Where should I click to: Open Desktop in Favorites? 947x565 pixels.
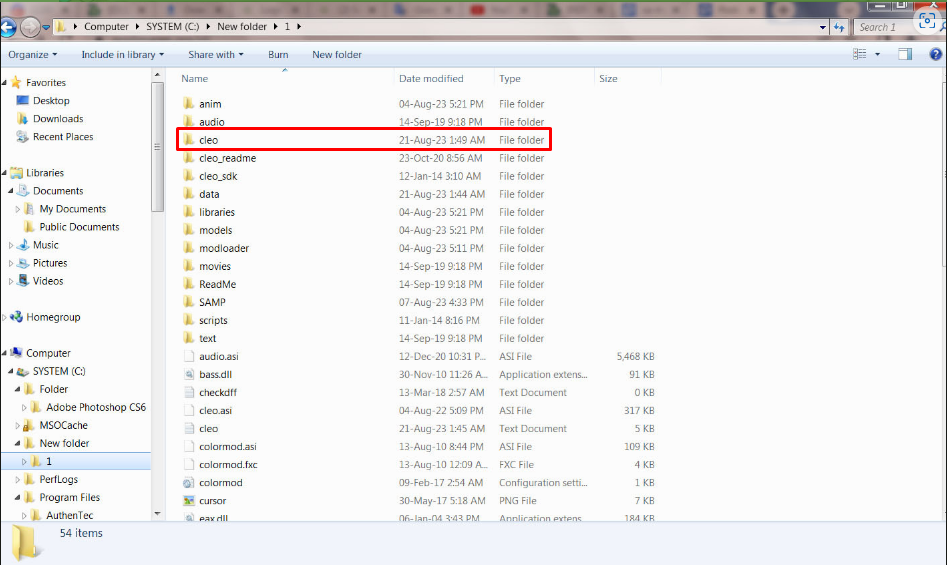51,100
